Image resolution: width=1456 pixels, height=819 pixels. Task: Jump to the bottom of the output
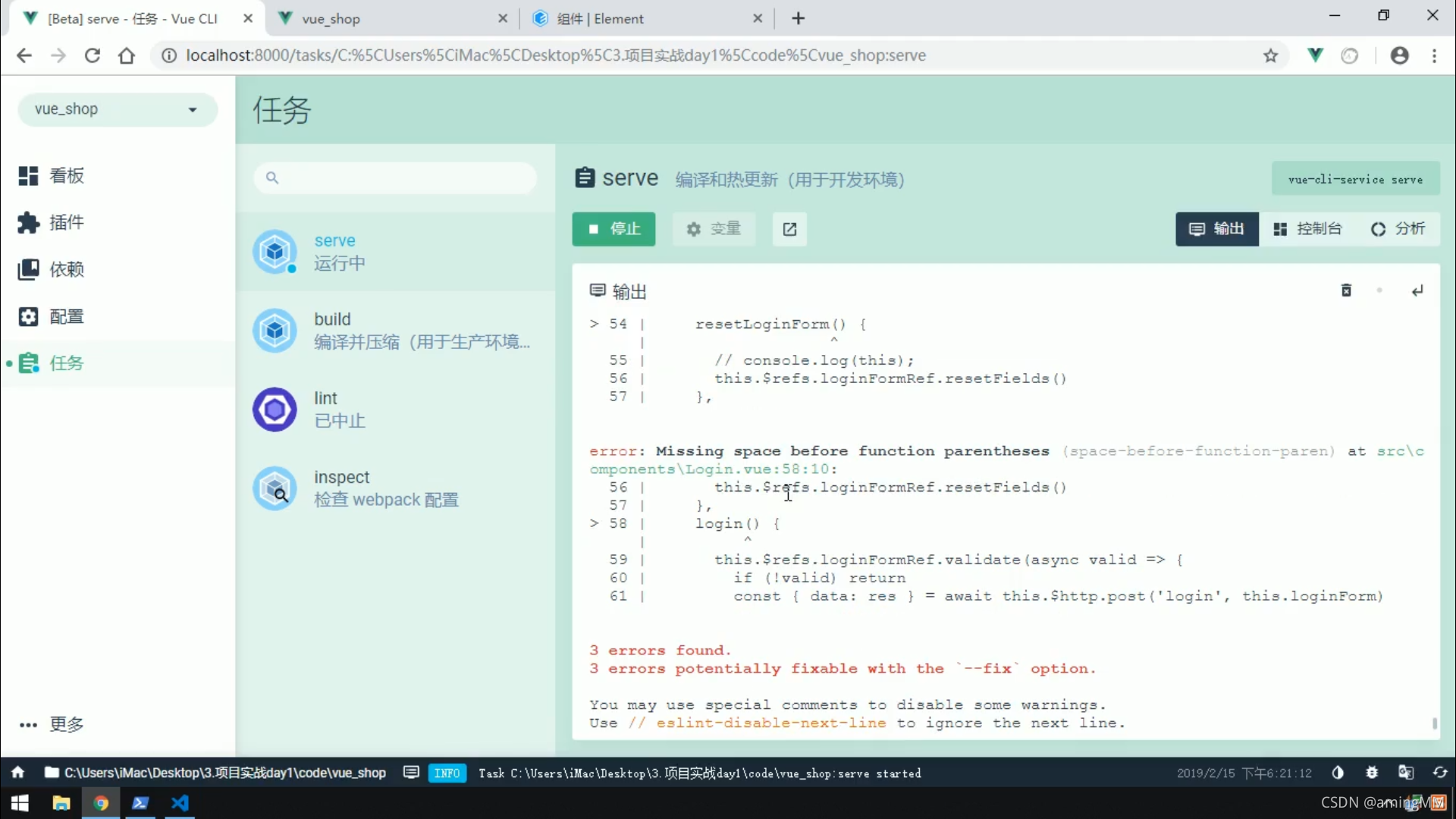(x=1417, y=290)
